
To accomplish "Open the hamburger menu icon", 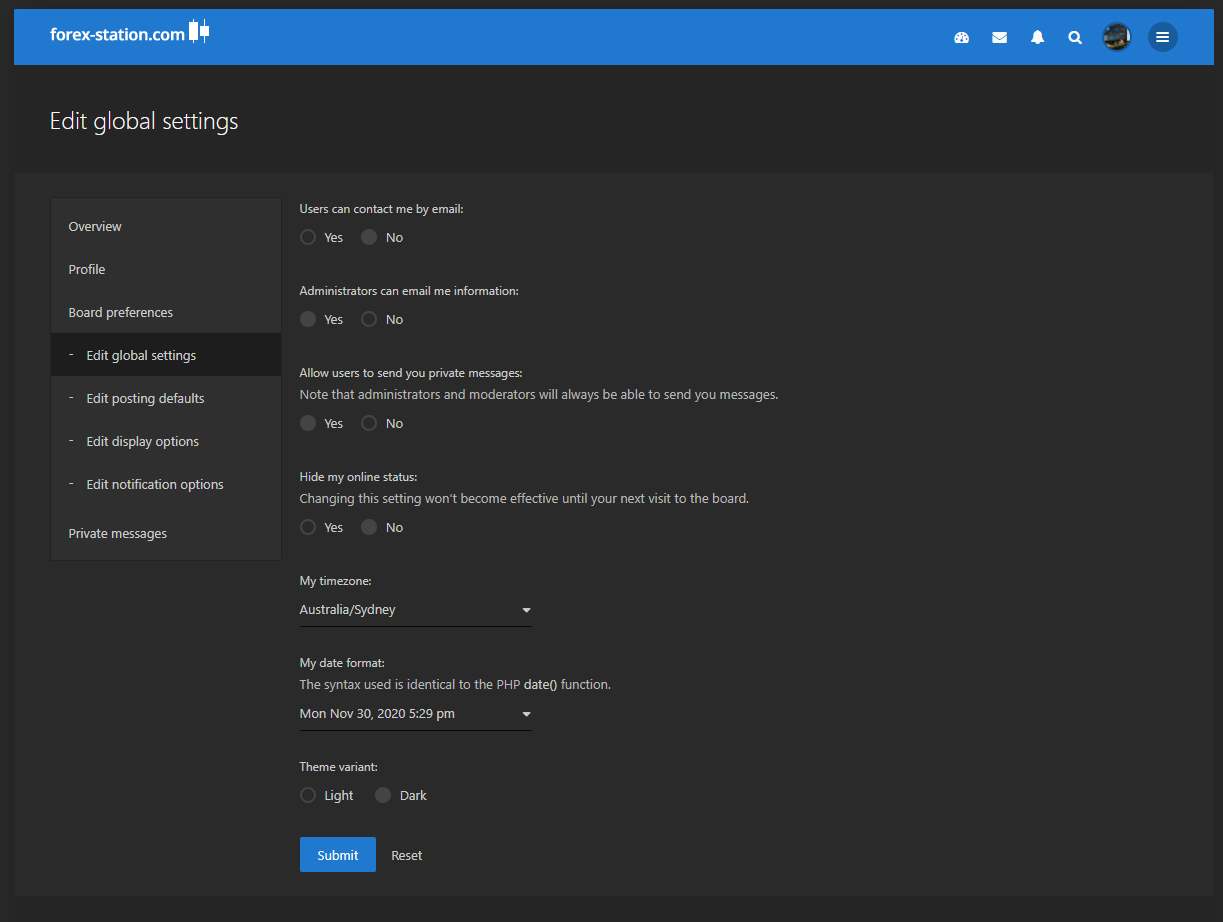I will pos(1162,38).
